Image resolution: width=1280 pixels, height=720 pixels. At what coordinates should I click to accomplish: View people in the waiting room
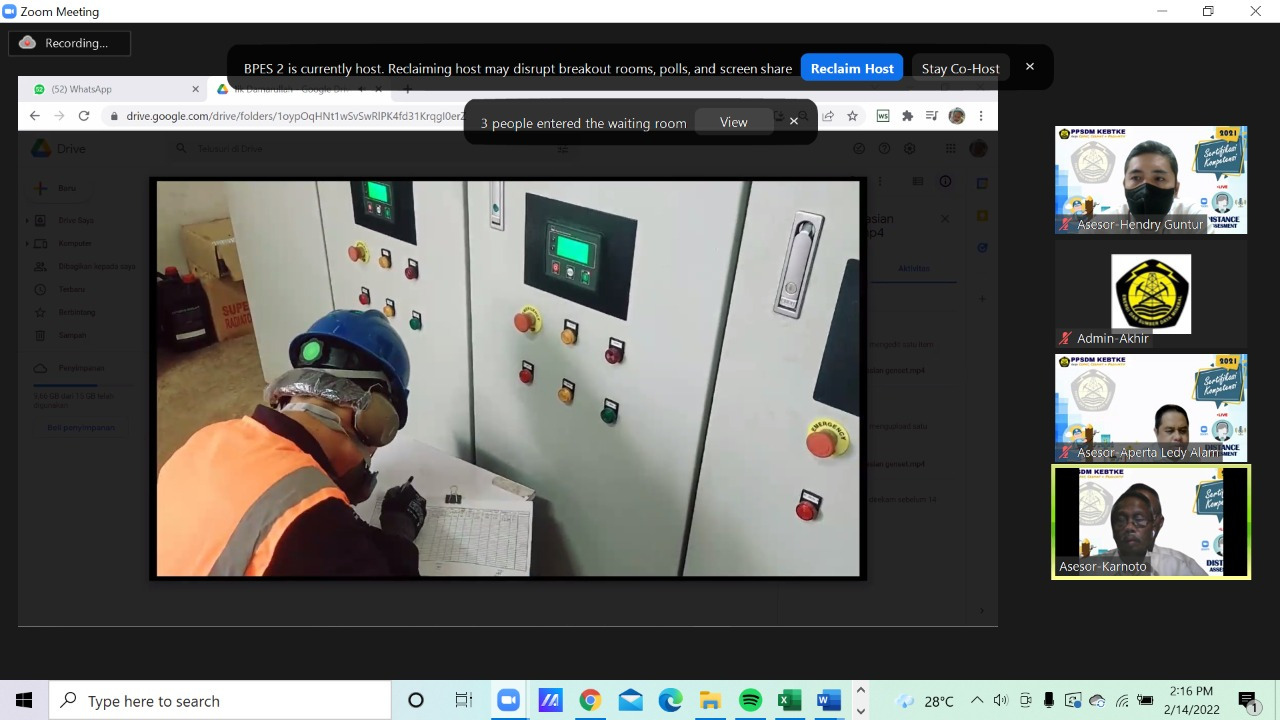coord(733,122)
